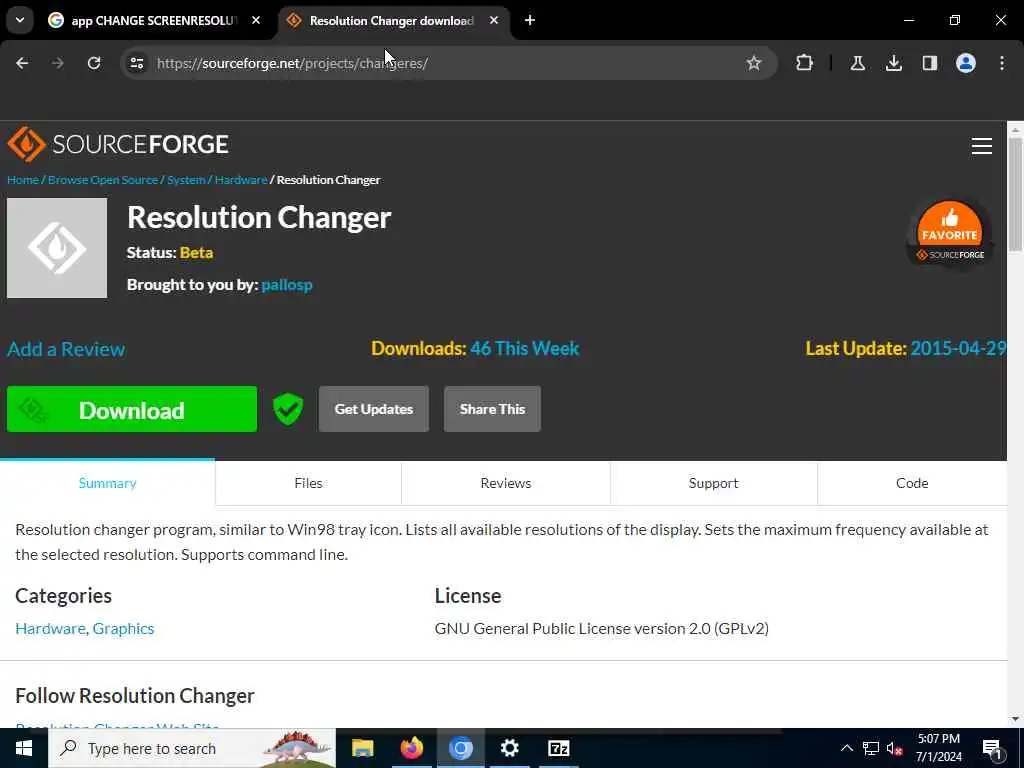The image size is (1024, 768).
Task: Open the Support tab
Action: 713,483
